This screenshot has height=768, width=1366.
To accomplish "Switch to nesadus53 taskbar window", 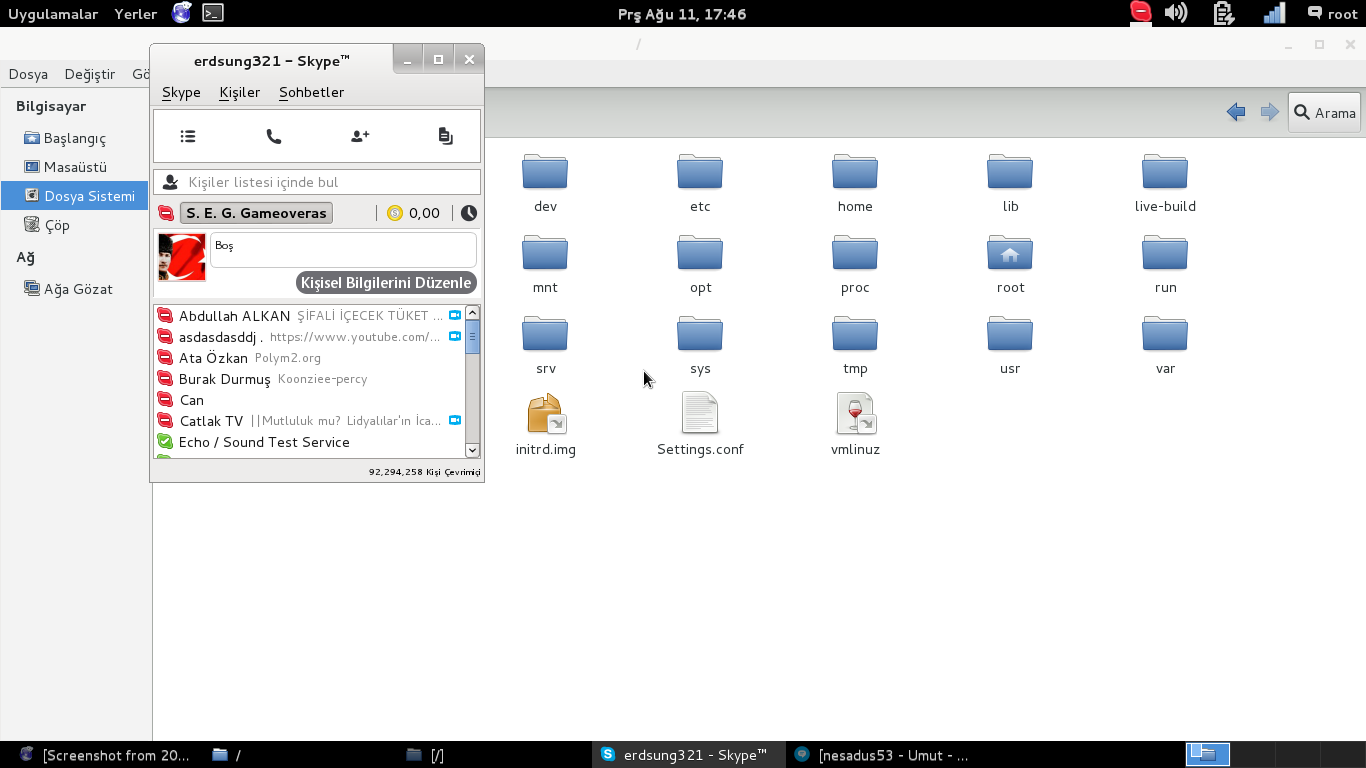I will pyautogui.click(x=882, y=755).
